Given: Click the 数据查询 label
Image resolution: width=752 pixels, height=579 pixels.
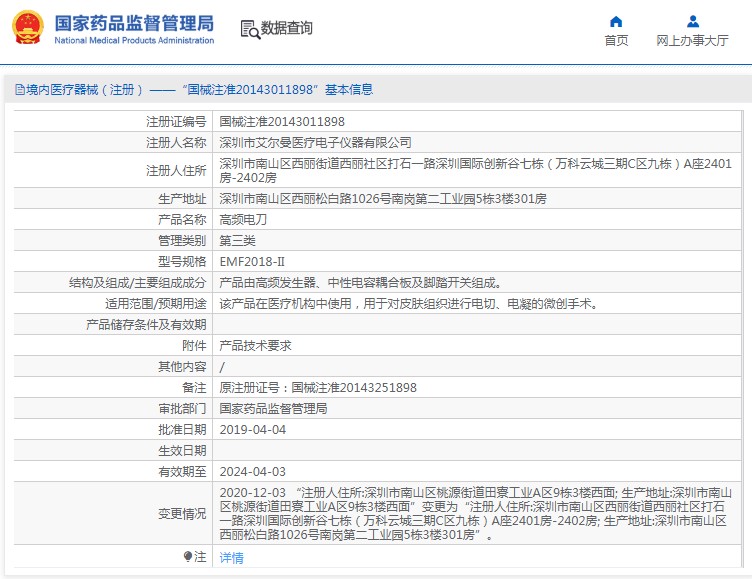Looking at the screenshot, I should click(x=286, y=28).
